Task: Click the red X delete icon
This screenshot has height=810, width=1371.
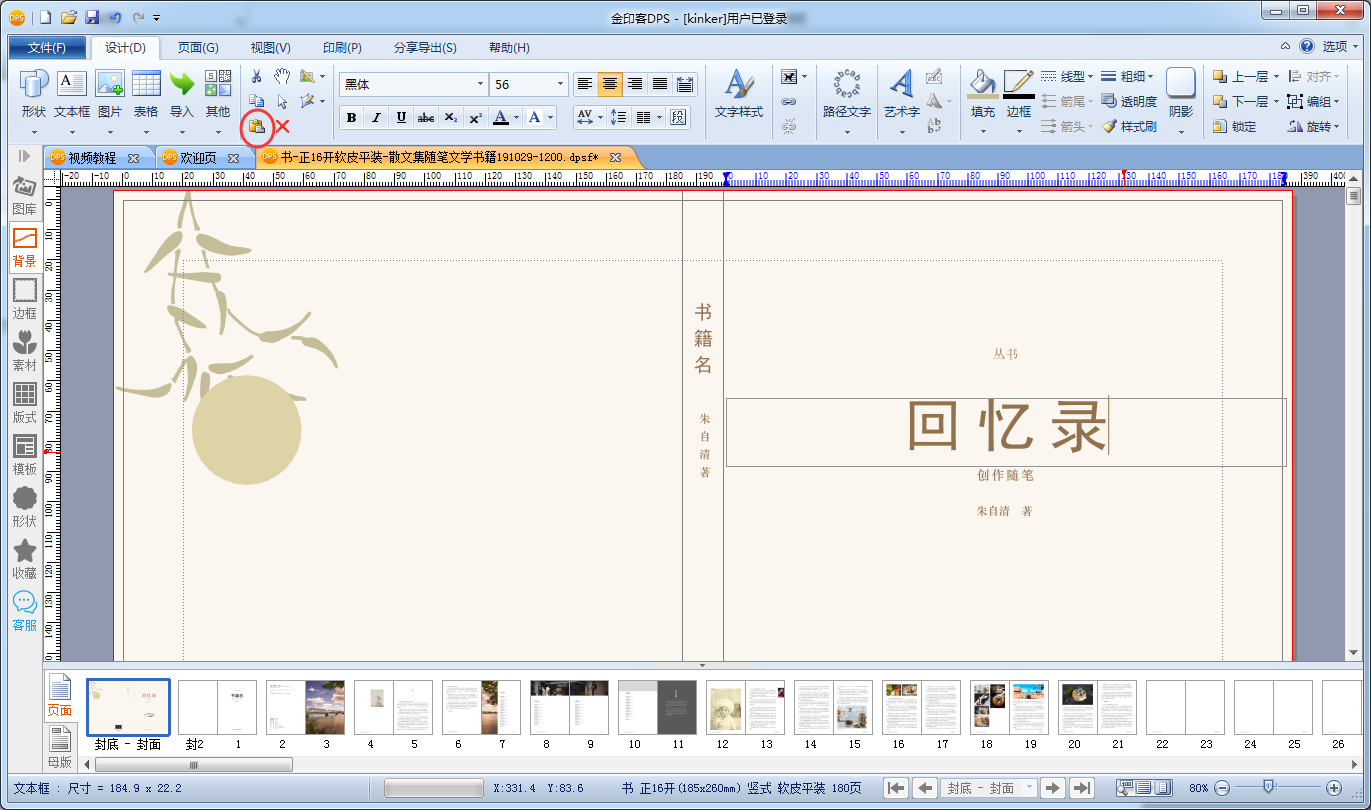Action: pos(283,126)
